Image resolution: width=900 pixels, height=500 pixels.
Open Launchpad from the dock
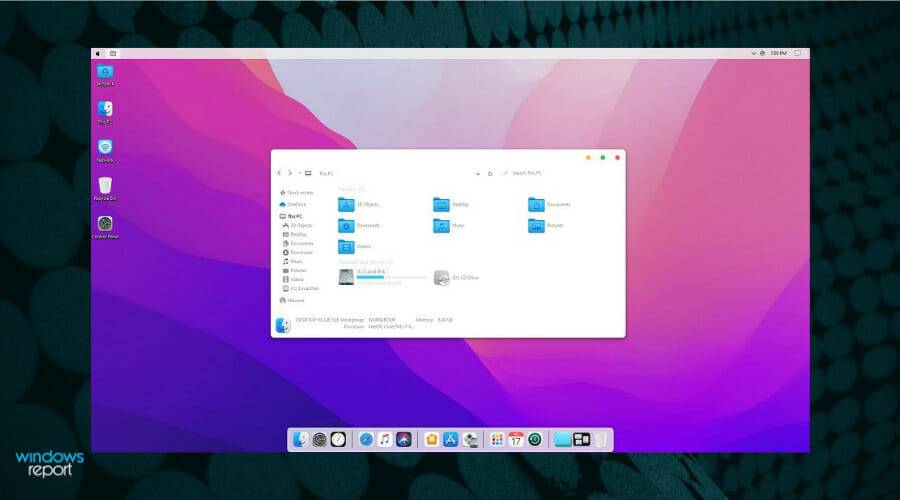[x=497, y=439]
